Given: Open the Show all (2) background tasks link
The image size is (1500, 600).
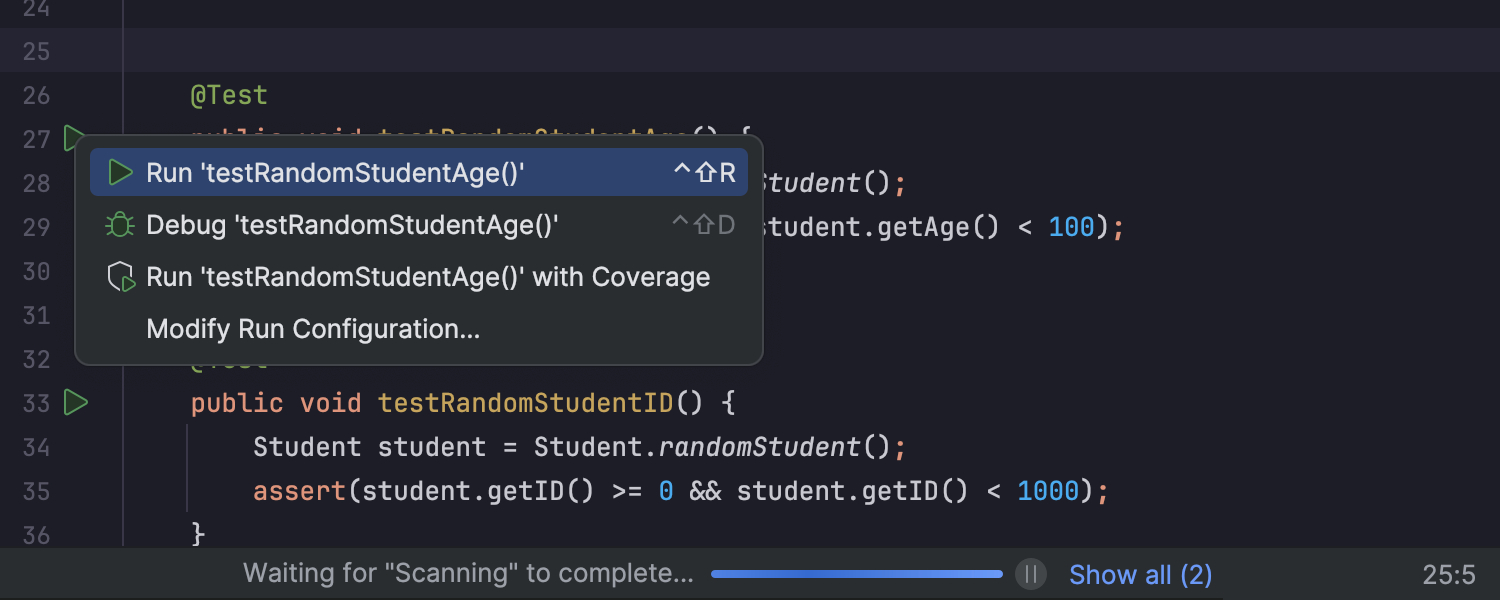Looking at the screenshot, I should 1141,575.
